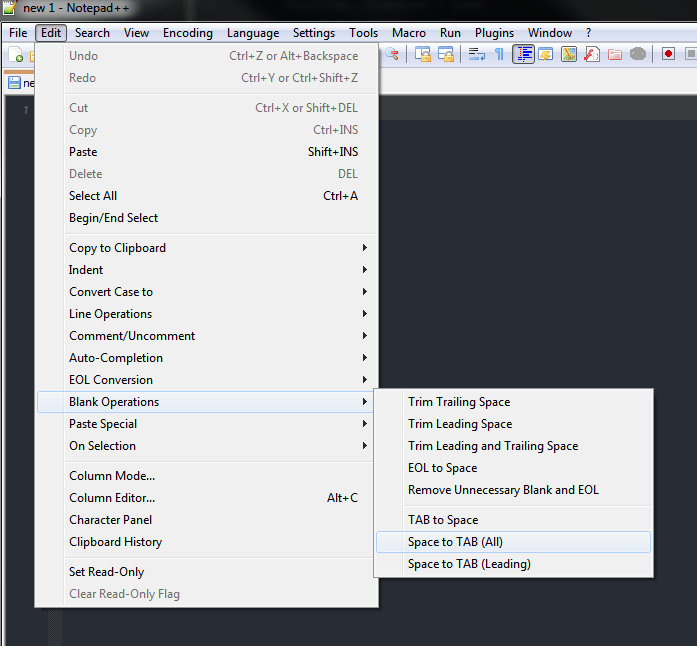The width and height of the screenshot is (697, 646).
Task: Click the Zoom Out magnifier icon
Action: [392, 54]
